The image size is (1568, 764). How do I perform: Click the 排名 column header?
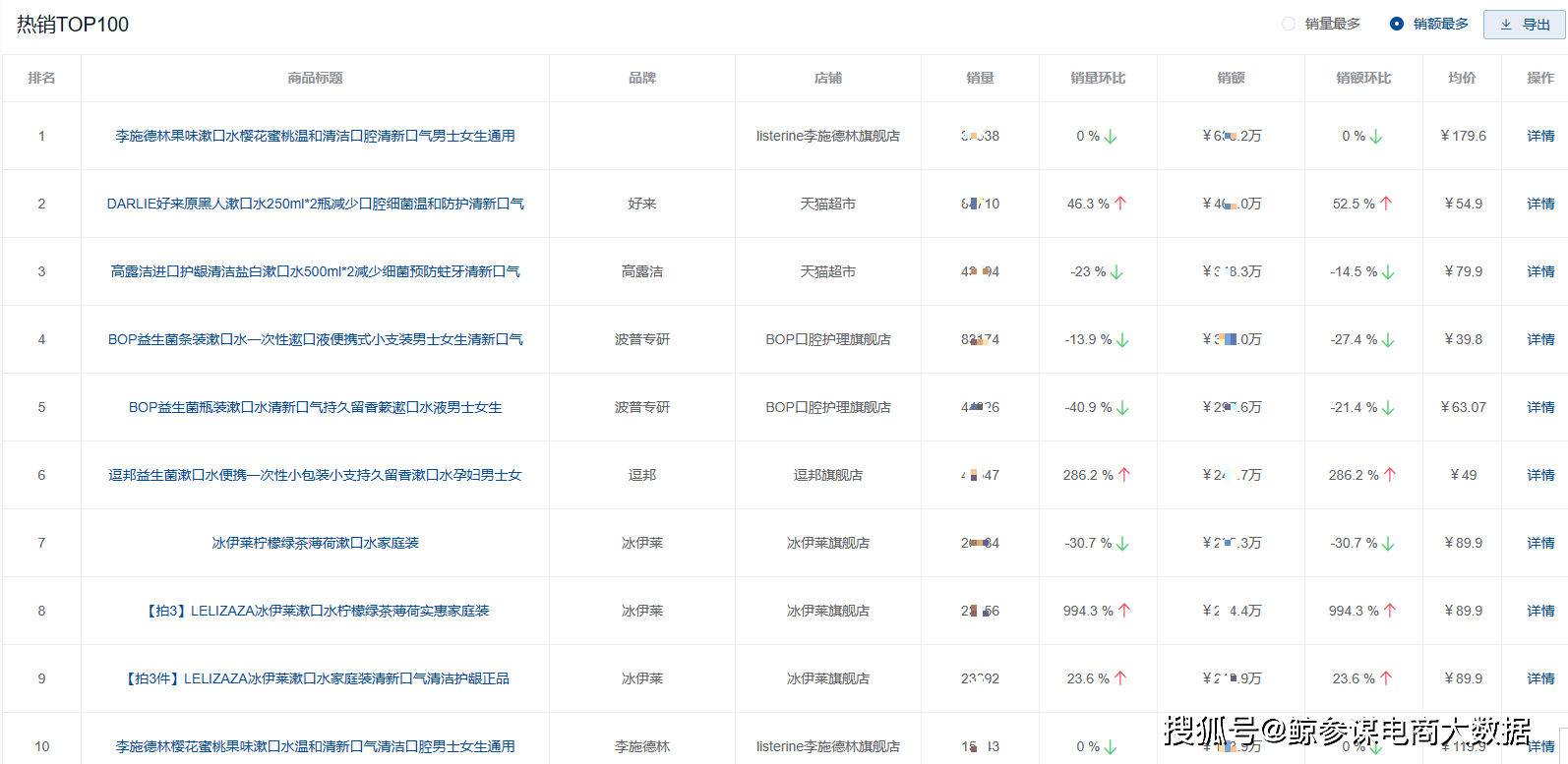point(41,78)
